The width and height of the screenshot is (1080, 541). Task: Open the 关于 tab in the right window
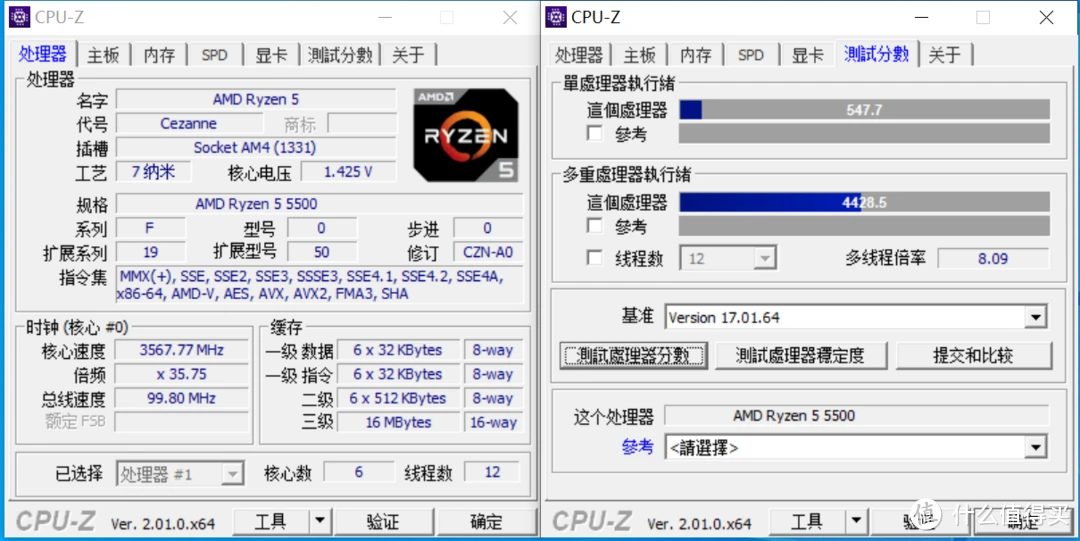point(944,55)
